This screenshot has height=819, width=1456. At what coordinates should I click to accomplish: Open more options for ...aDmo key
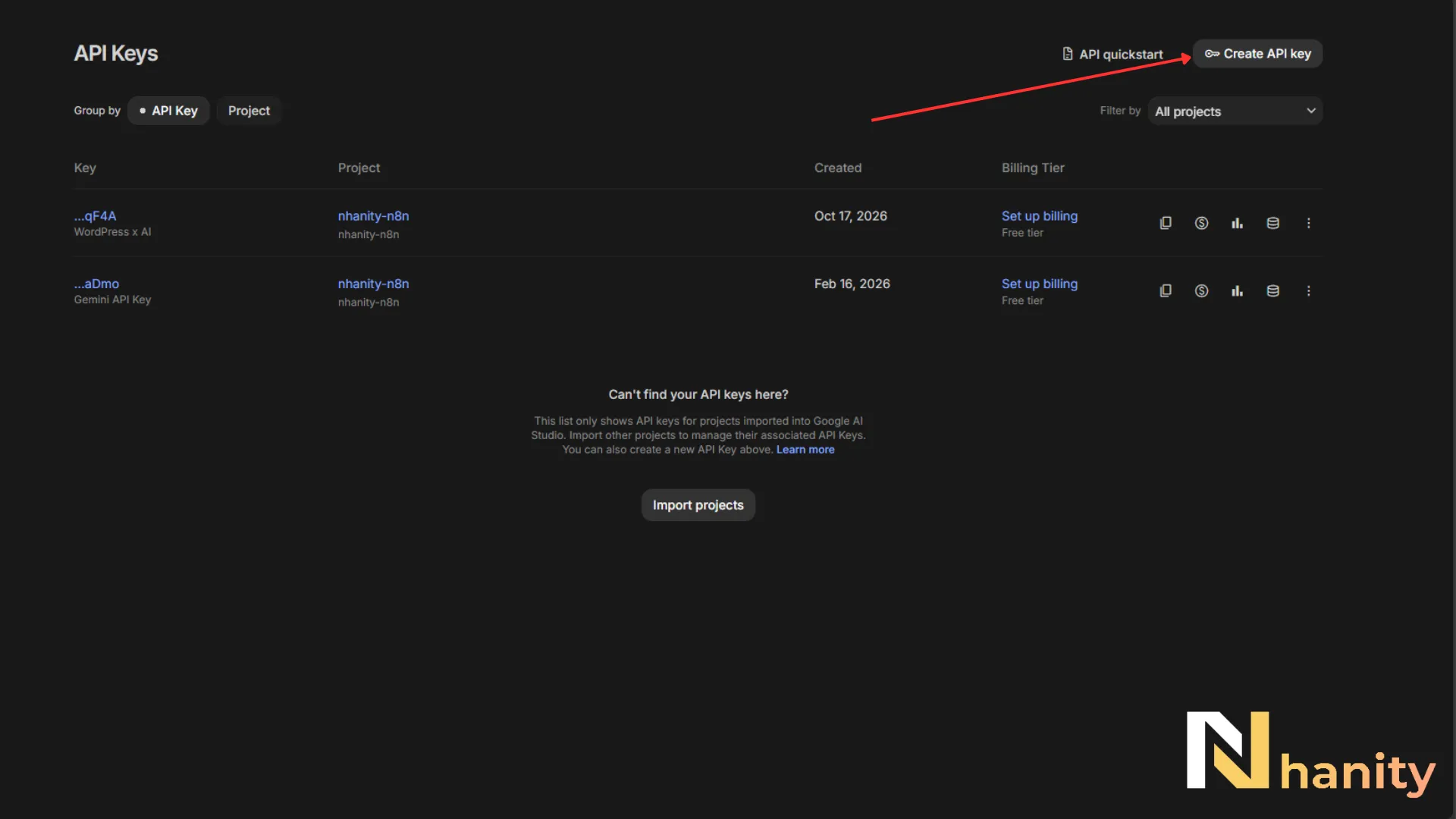coord(1308,290)
